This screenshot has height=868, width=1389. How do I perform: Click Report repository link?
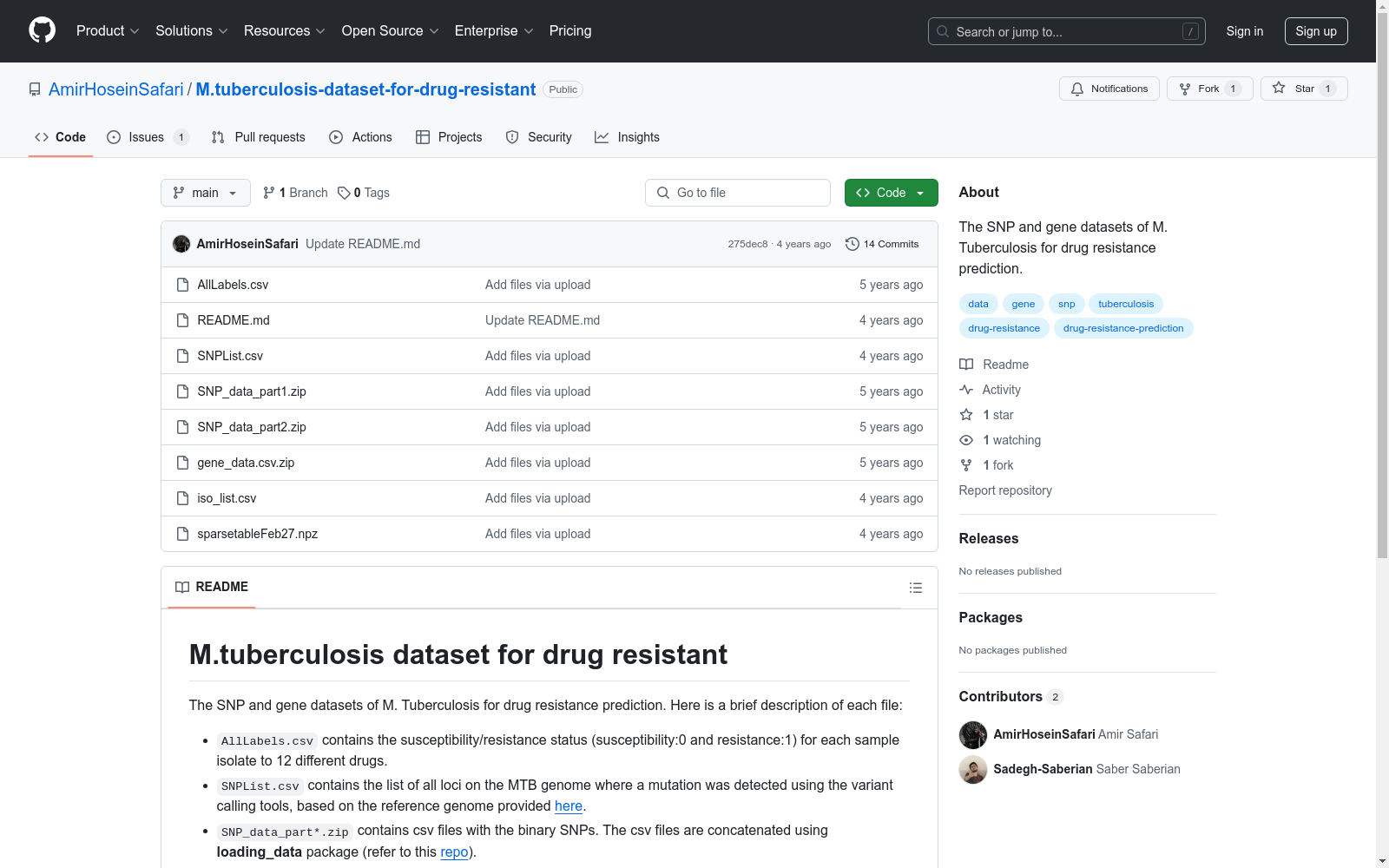(1005, 490)
